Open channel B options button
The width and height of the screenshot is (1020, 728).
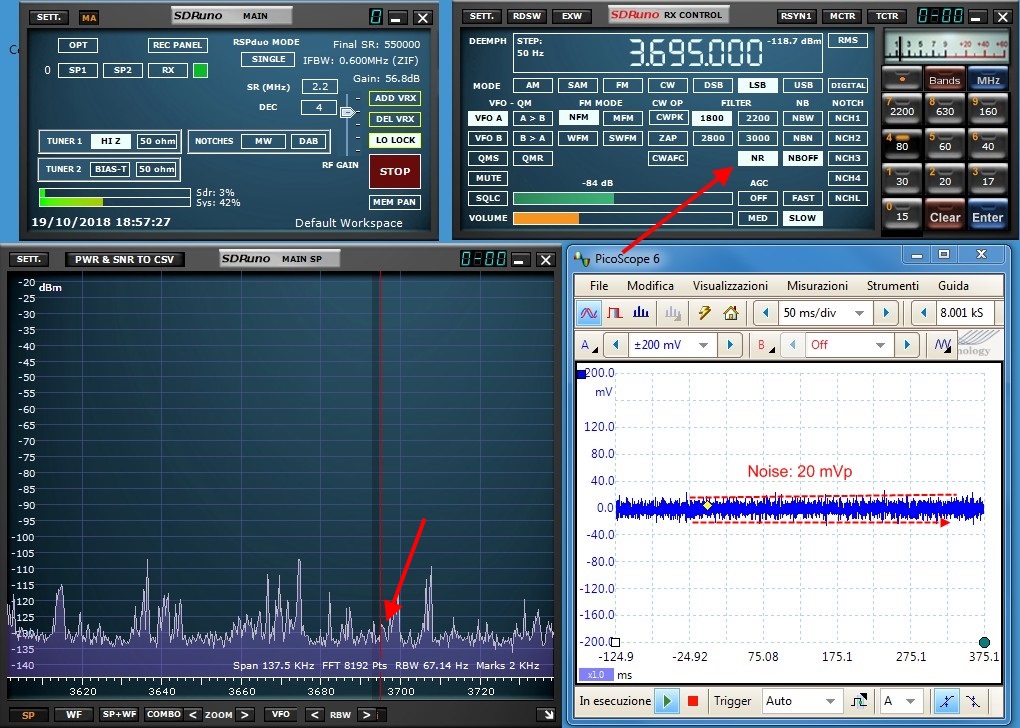click(765, 345)
